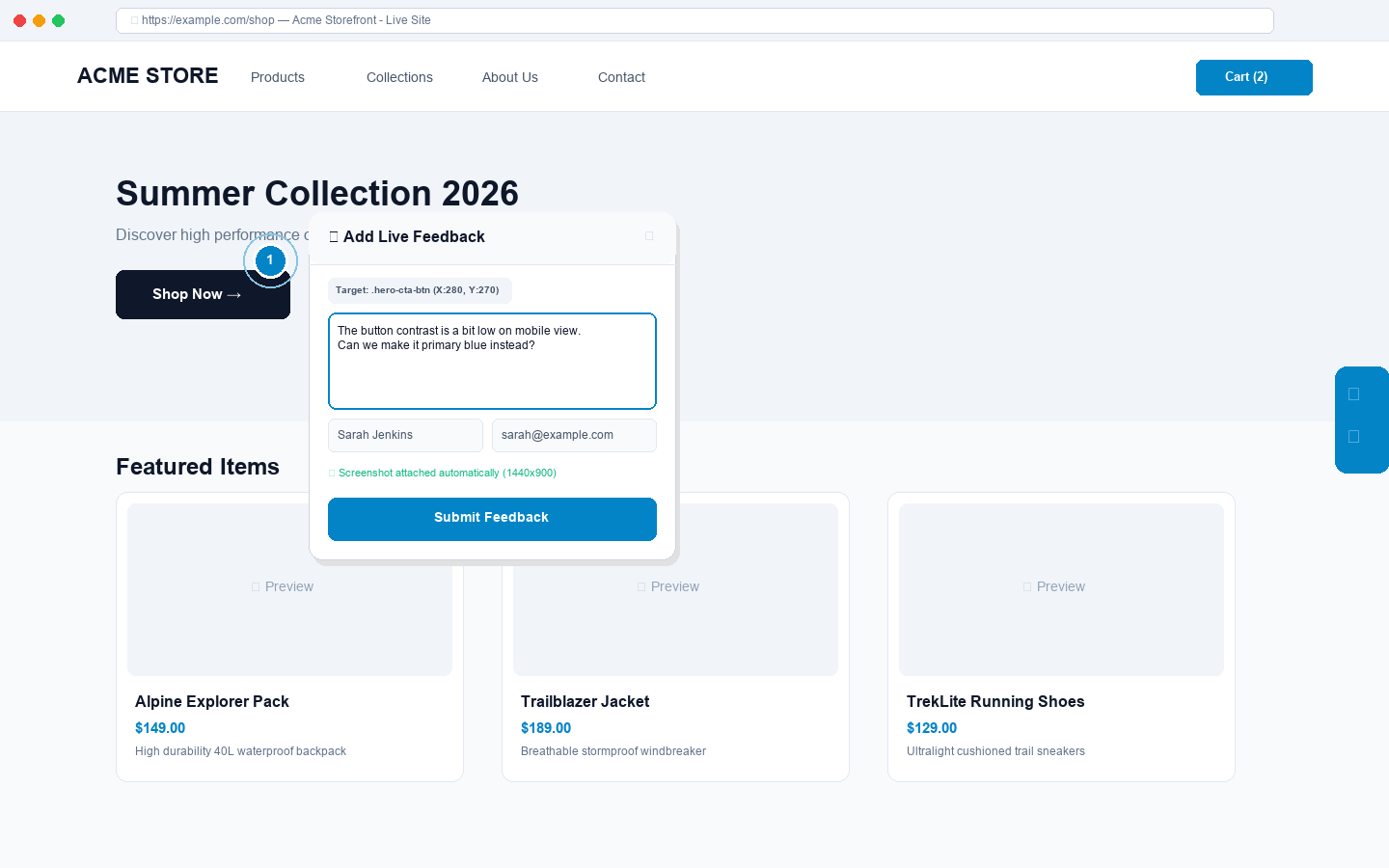
Task: Click the 'Summer Collection 2026' heading
Action: pyautogui.click(x=317, y=194)
